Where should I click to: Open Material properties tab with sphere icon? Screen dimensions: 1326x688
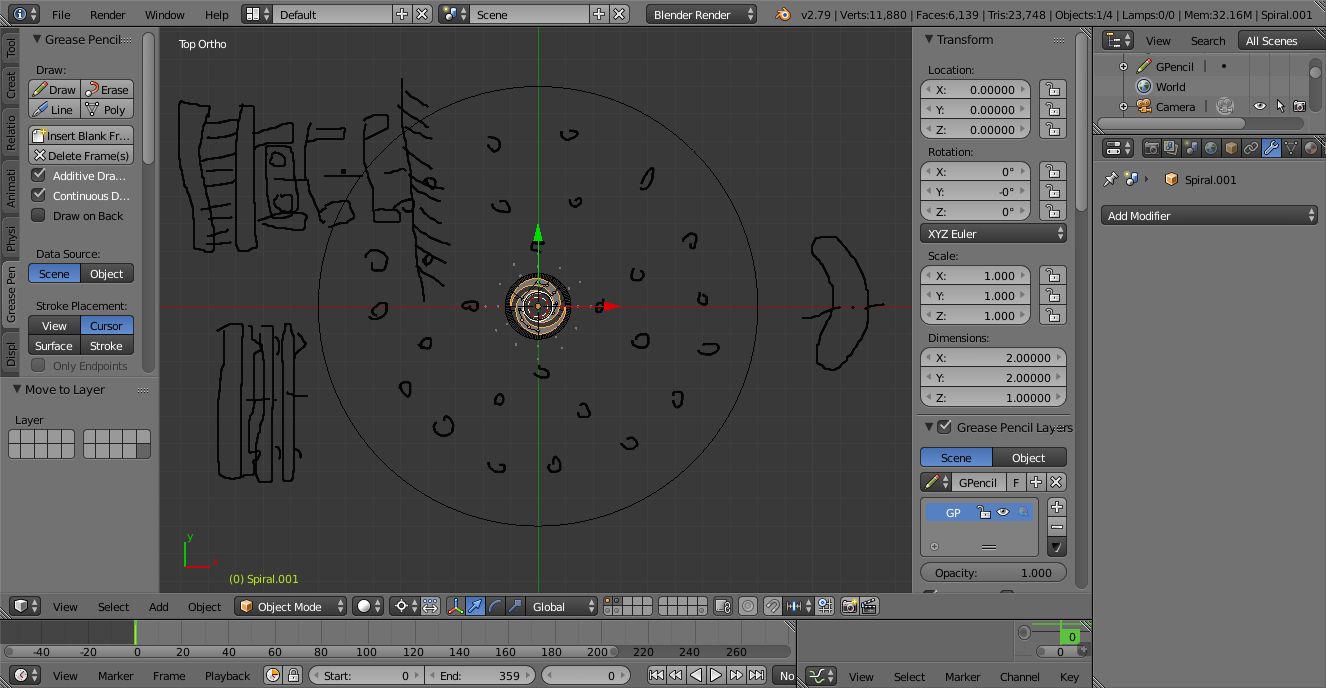coord(1311,148)
